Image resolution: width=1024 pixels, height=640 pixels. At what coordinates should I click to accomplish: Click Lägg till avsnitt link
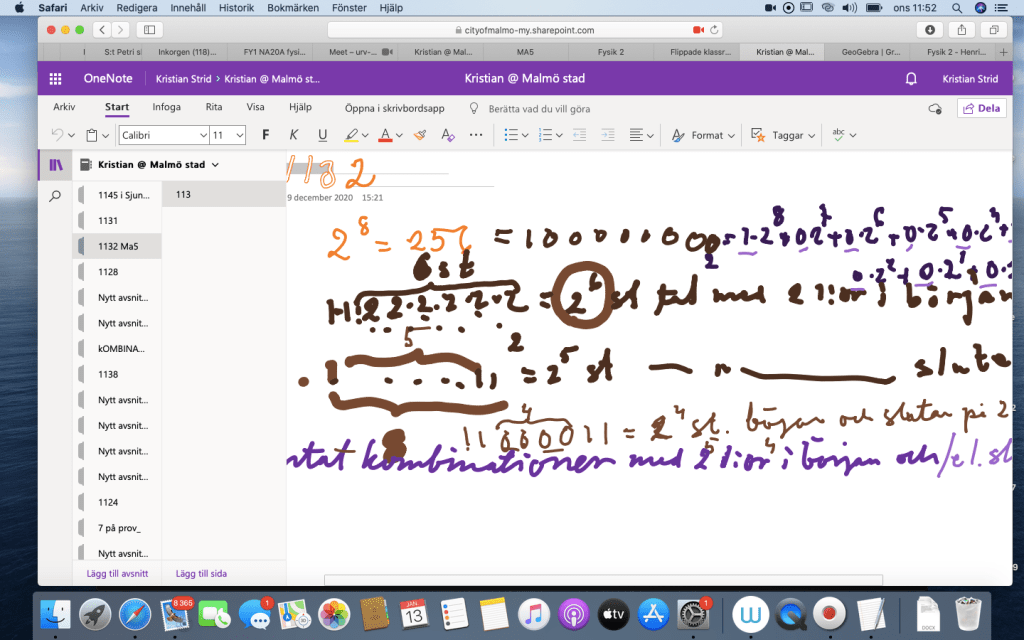[111, 573]
